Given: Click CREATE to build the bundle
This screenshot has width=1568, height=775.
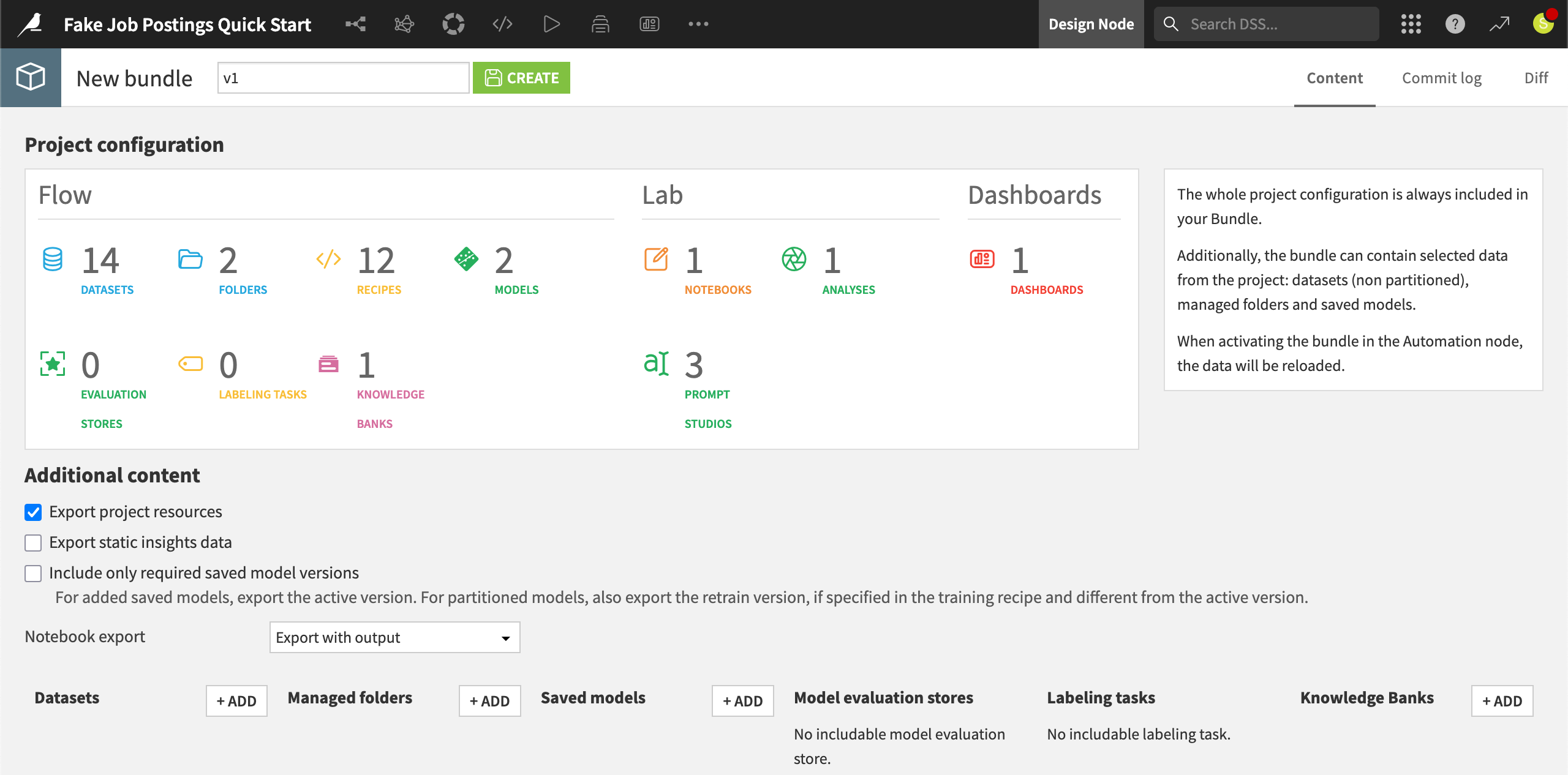Looking at the screenshot, I should coord(521,78).
